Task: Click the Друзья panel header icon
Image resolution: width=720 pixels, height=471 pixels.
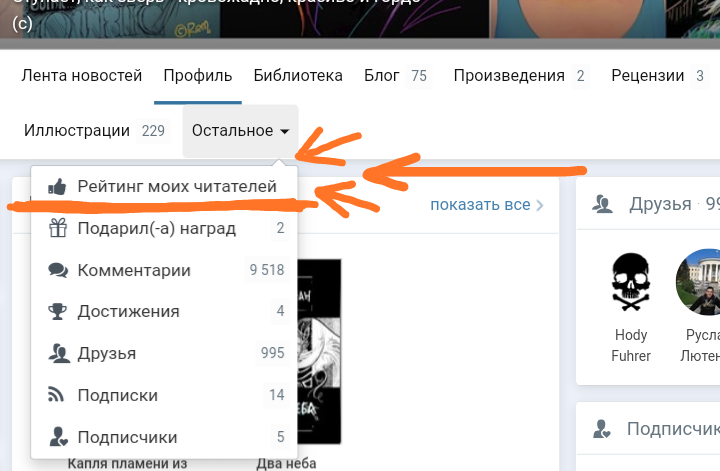Action: (602, 204)
